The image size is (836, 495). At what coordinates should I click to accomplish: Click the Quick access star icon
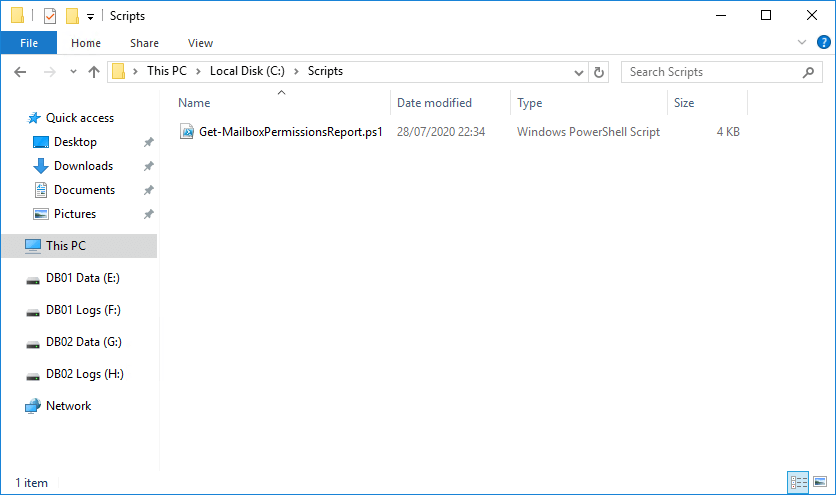tap(34, 118)
